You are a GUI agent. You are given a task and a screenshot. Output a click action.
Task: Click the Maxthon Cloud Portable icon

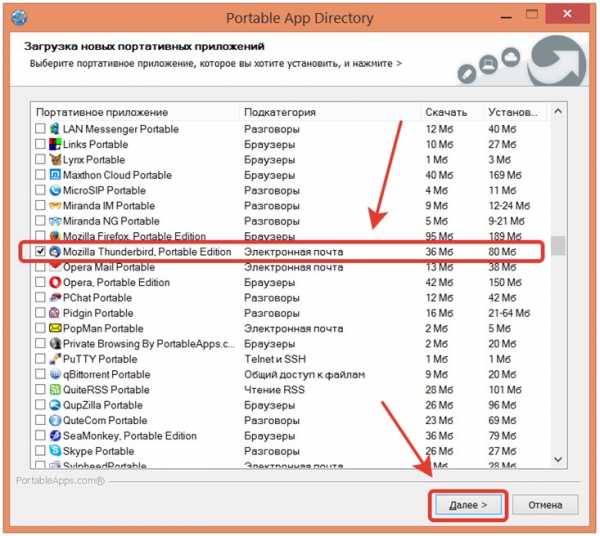pos(55,175)
